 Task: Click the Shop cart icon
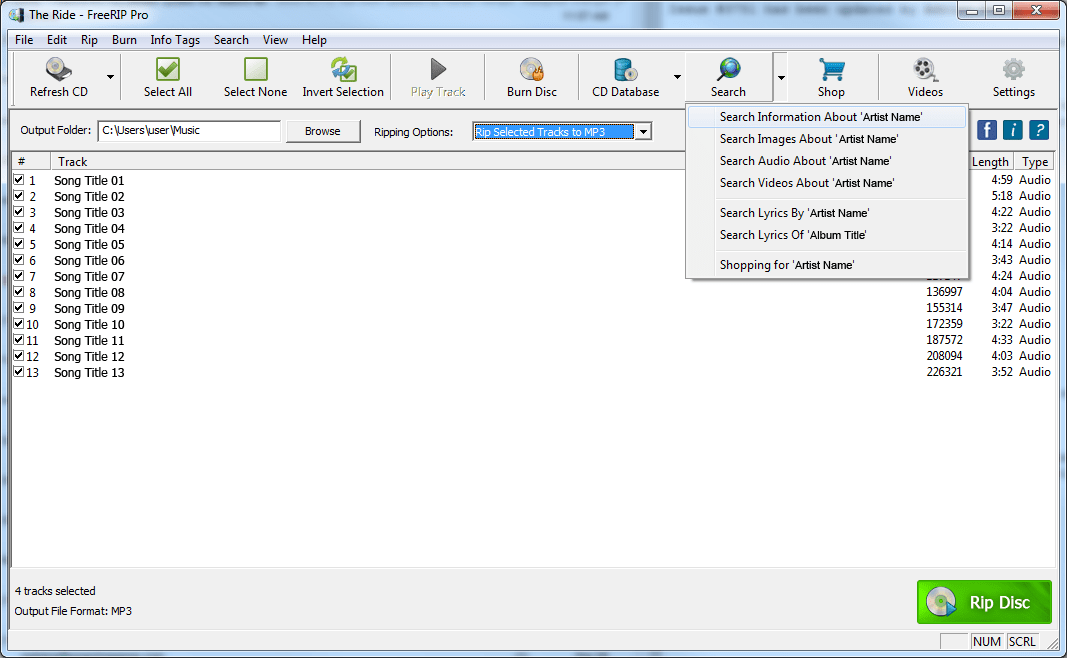(x=831, y=76)
